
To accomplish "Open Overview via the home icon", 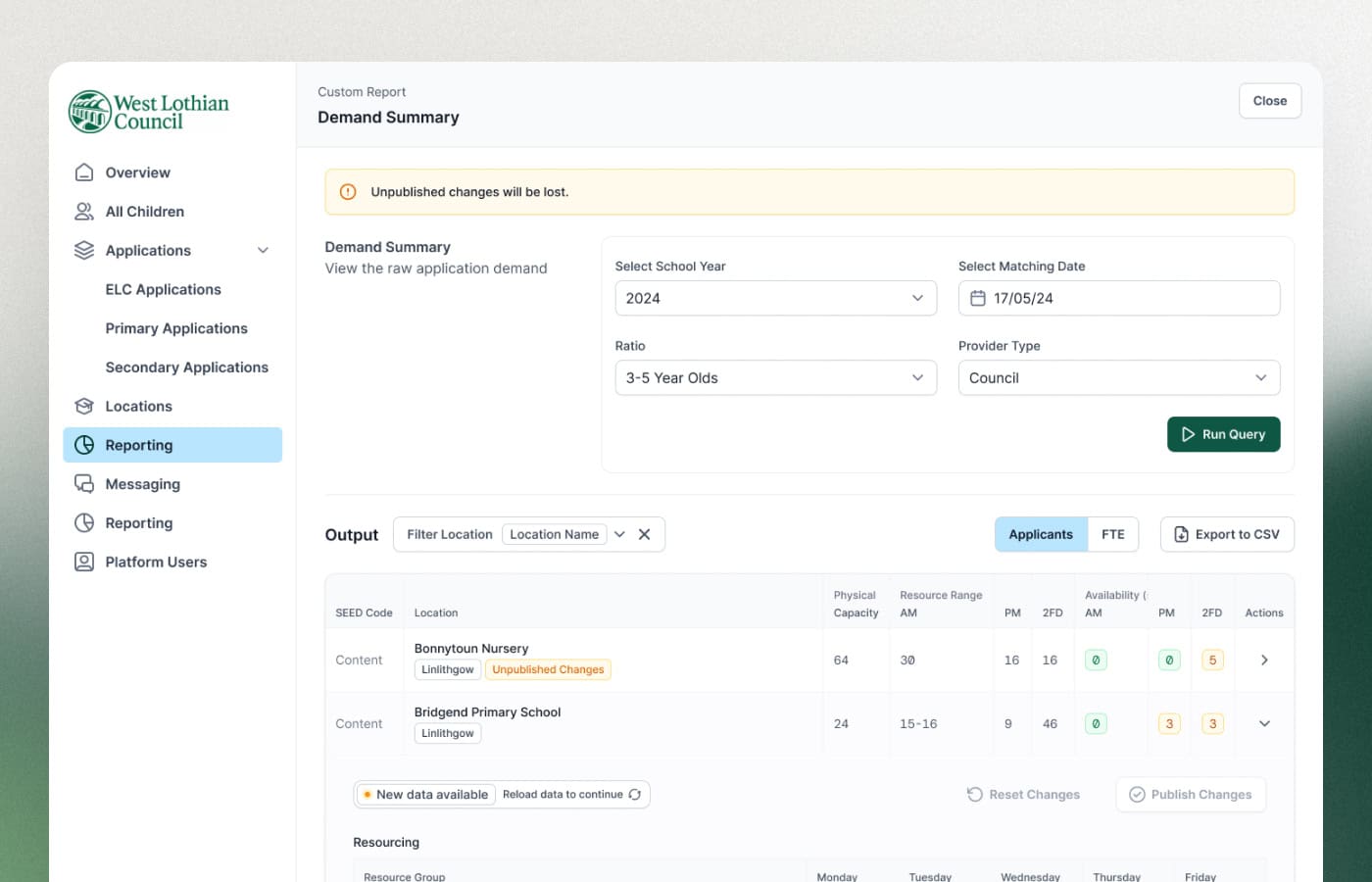I will click(84, 172).
